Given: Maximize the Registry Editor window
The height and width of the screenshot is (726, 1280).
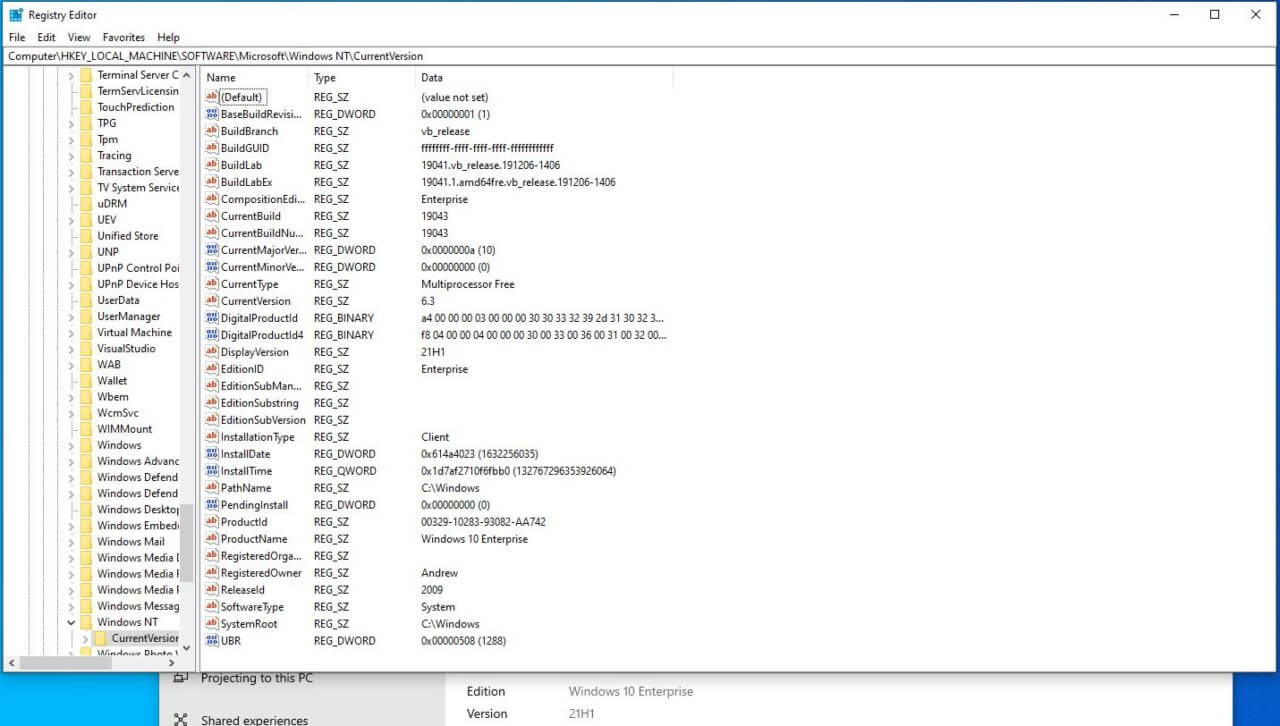Looking at the screenshot, I should click(x=1214, y=14).
